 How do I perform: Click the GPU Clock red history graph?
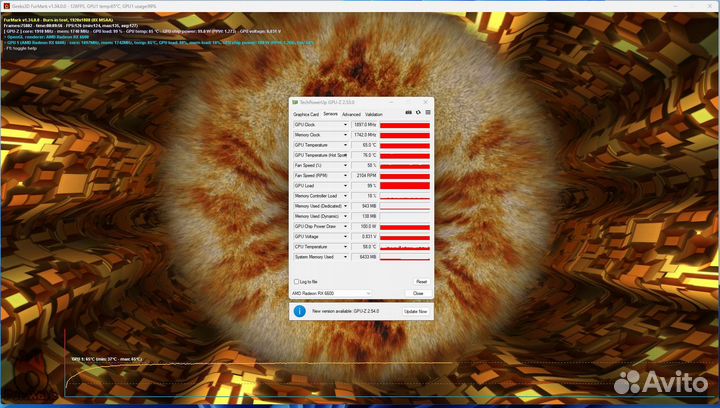click(405, 125)
